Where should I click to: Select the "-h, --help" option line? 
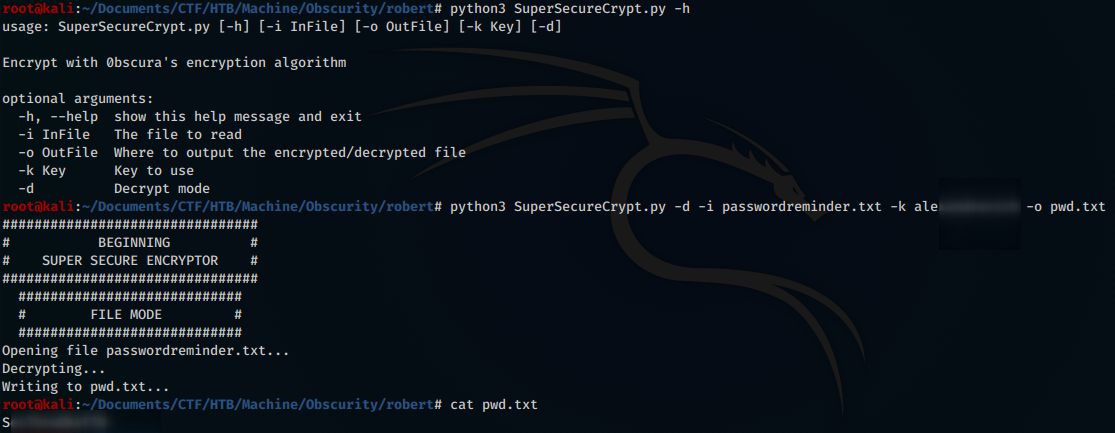point(190,117)
